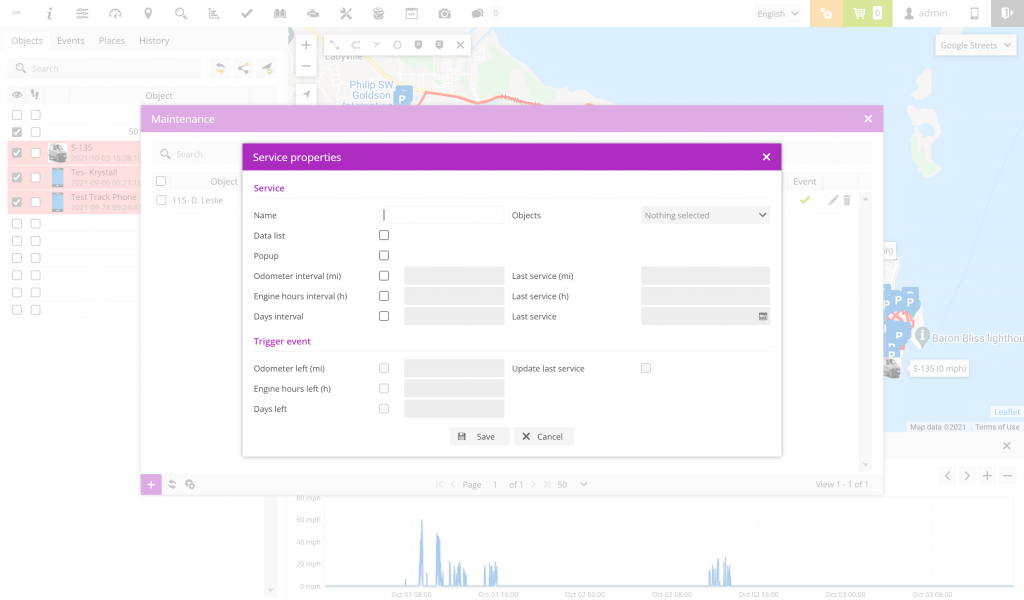Zoom in on the map
This screenshot has width=1024, height=600.
tap(306, 45)
